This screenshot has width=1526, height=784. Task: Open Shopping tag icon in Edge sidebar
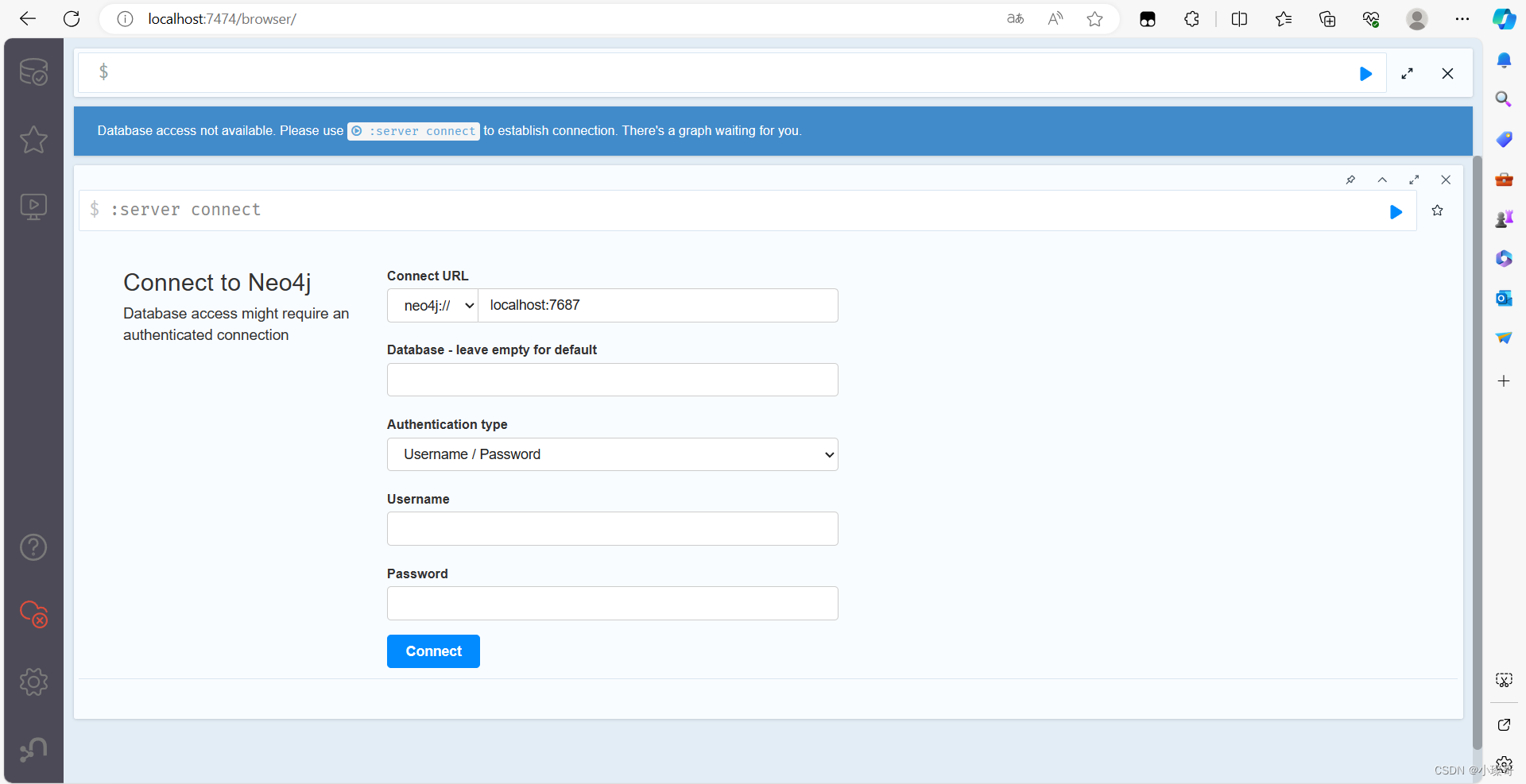(1504, 140)
